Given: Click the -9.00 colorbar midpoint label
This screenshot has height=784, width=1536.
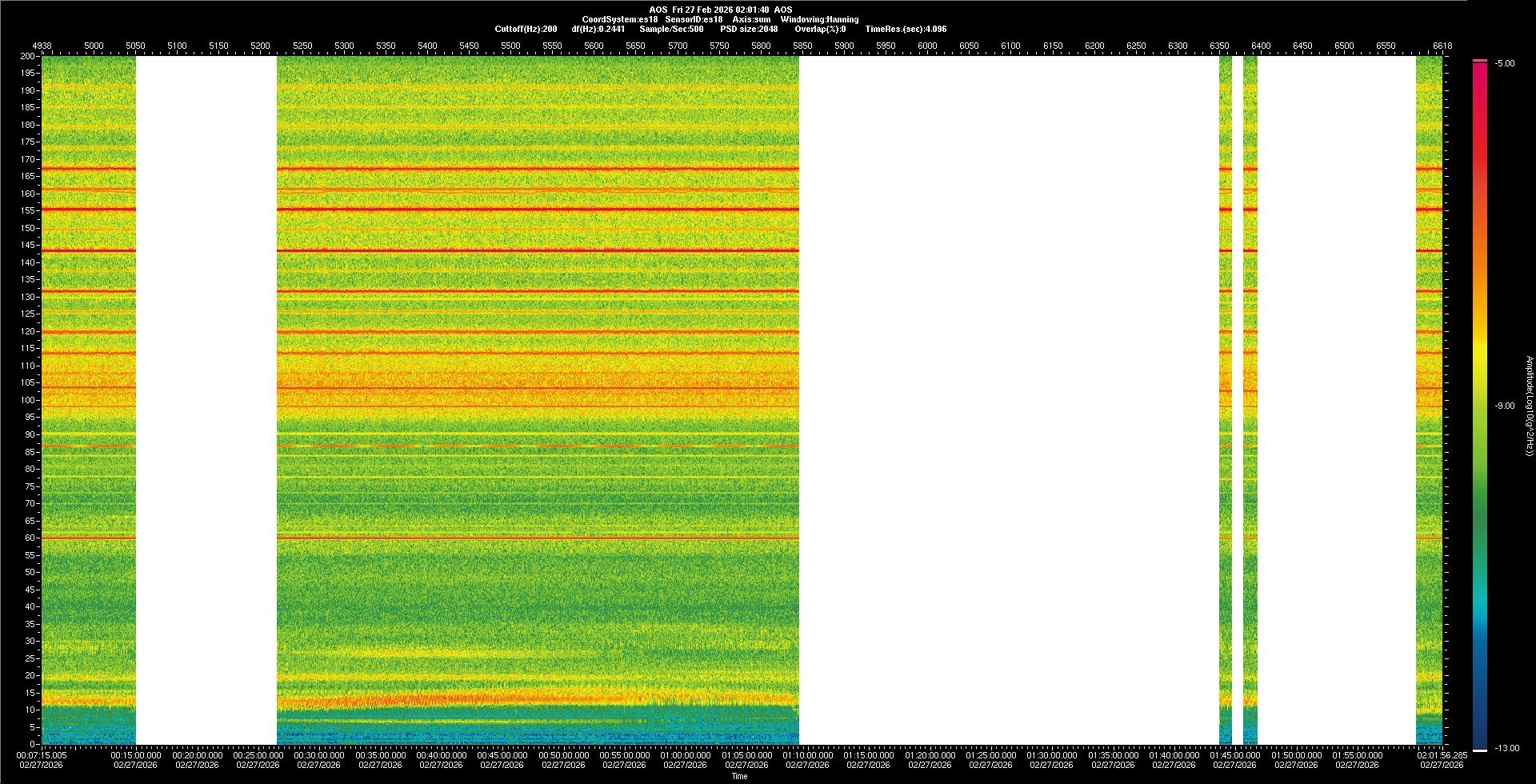Looking at the screenshot, I should 1504,406.
